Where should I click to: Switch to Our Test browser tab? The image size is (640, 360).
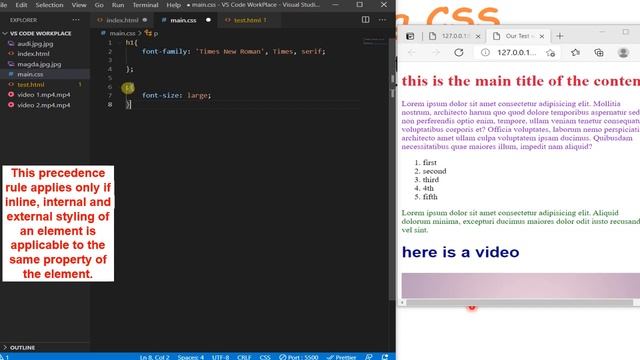(517, 36)
